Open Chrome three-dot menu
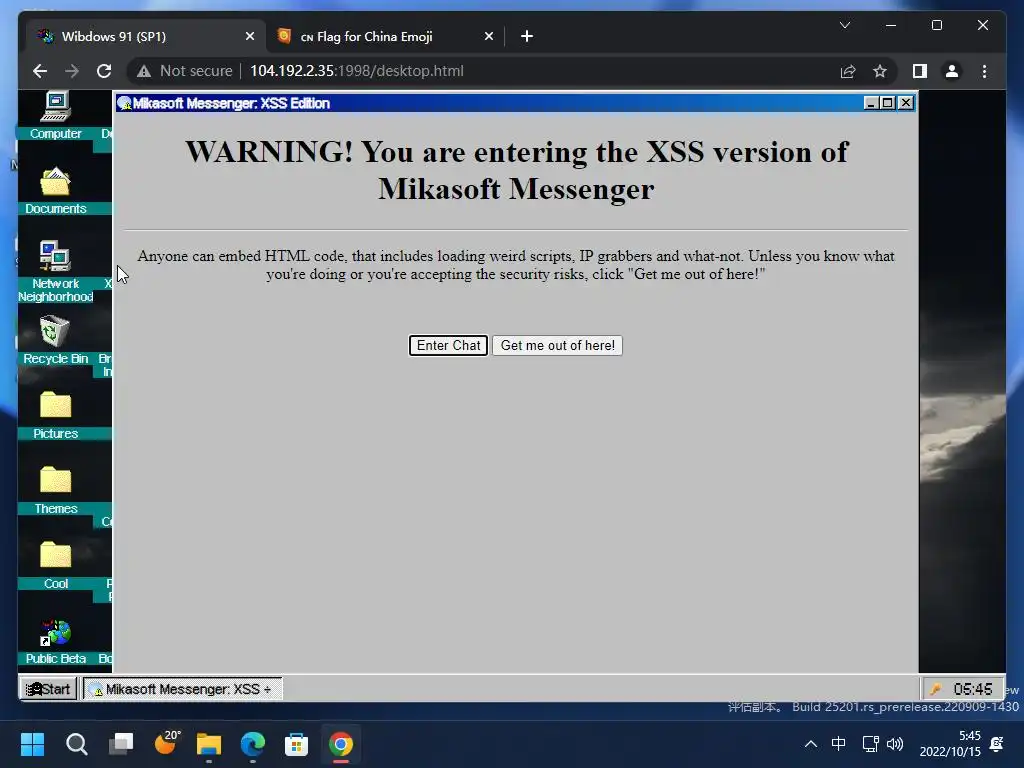 click(984, 71)
